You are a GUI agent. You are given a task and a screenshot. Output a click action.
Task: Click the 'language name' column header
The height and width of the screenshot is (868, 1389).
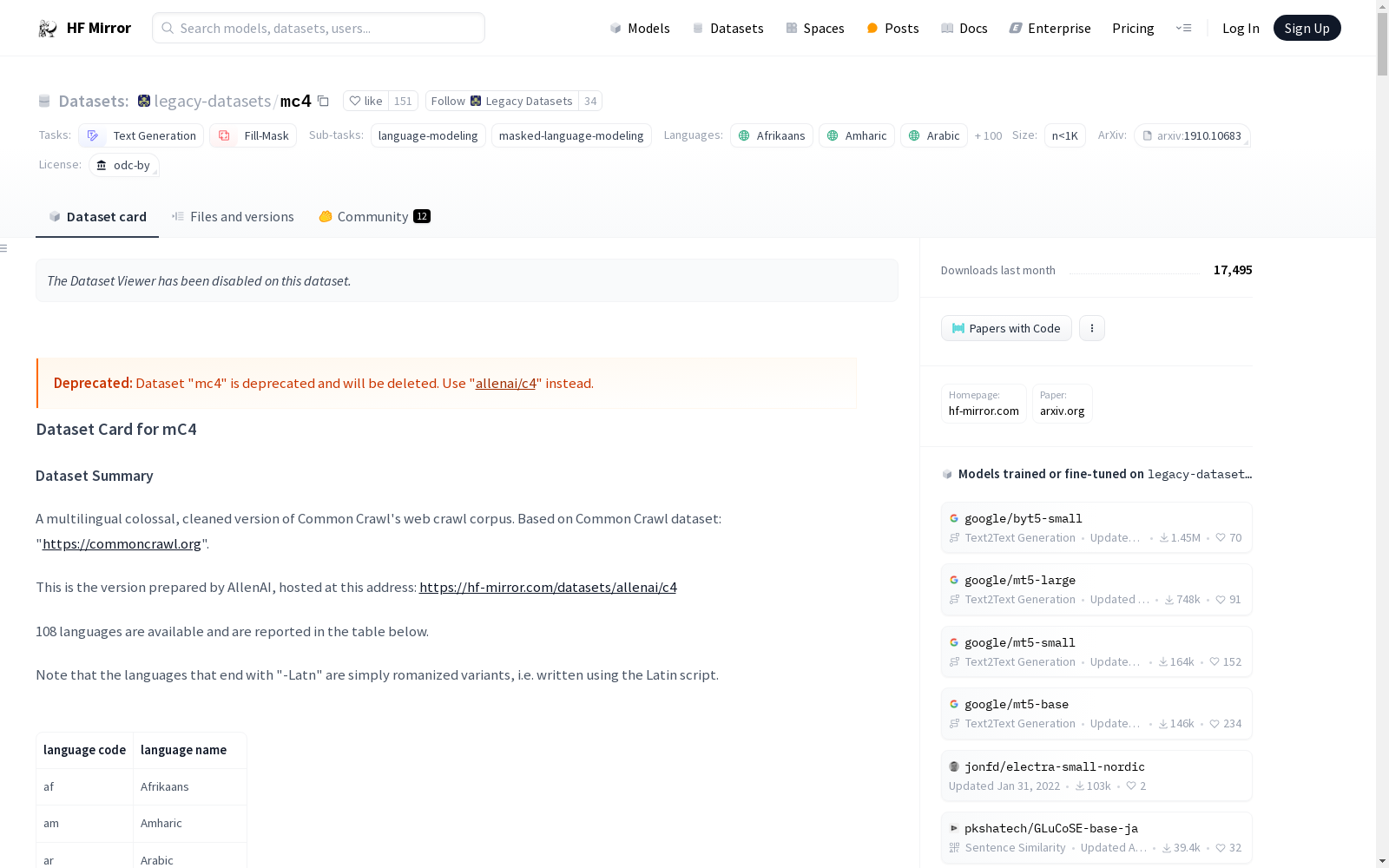(190, 750)
